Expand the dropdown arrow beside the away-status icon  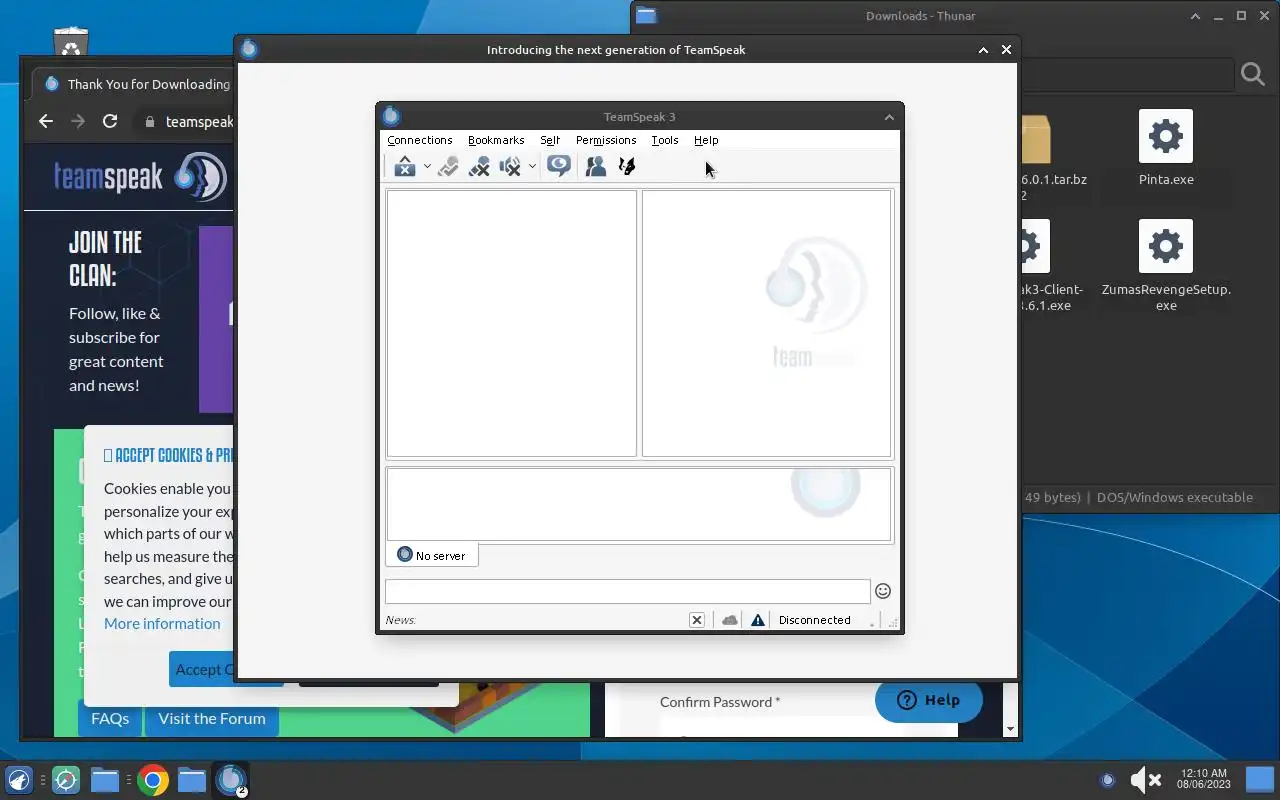pos(427,167)
